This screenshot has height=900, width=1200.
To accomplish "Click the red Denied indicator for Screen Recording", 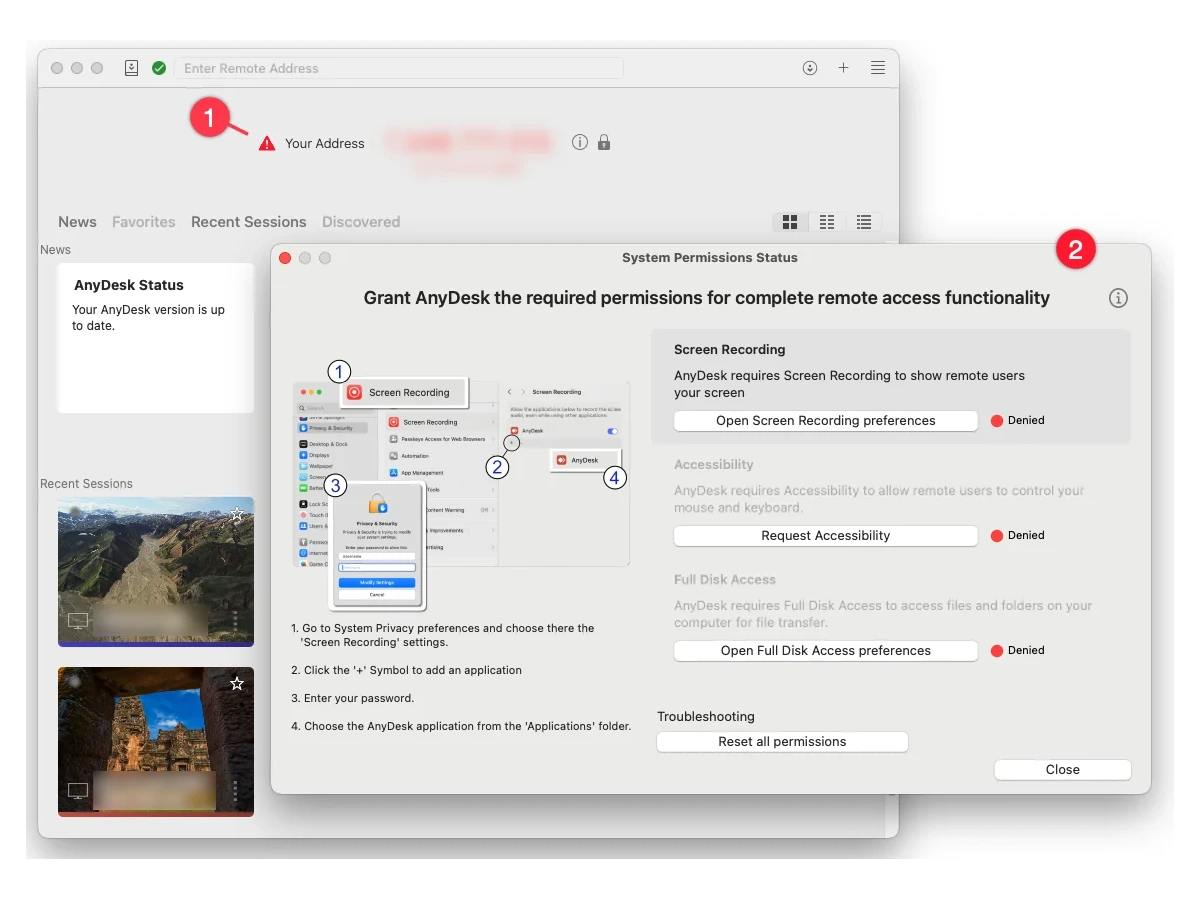I will 996,421.
